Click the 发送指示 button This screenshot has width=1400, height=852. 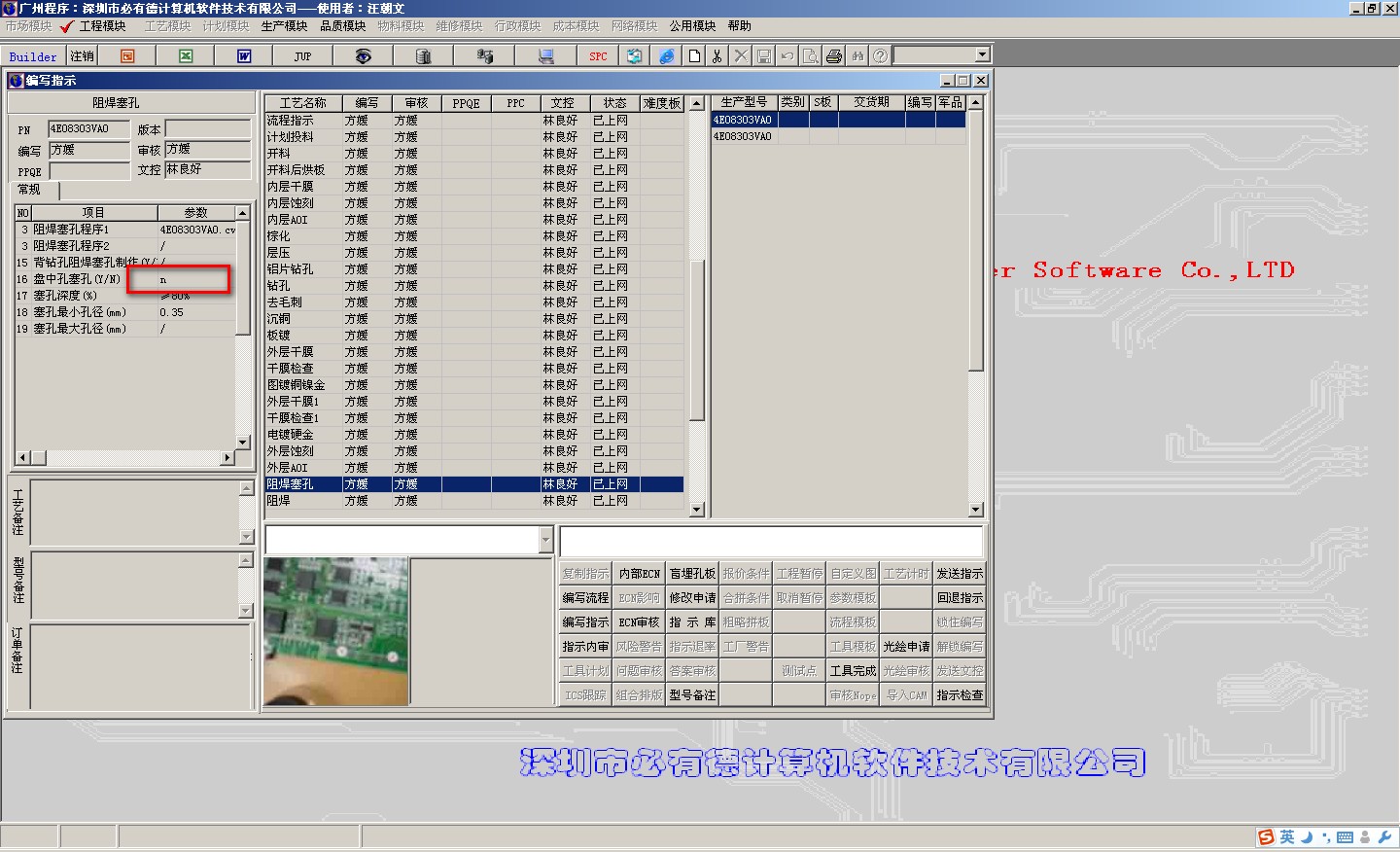coord(960,574)
